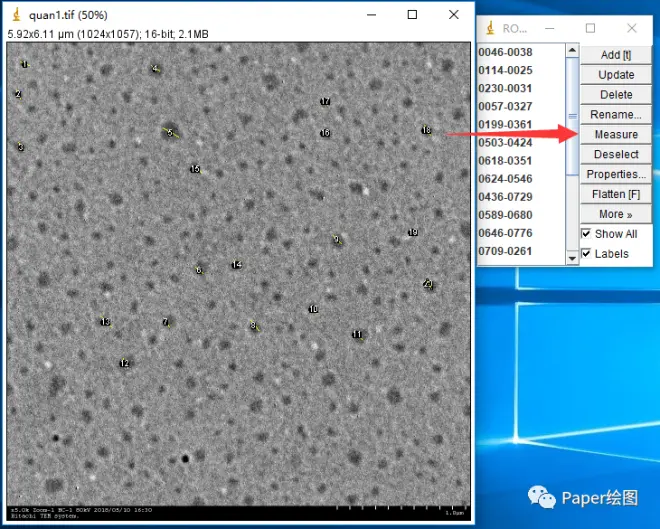Select ROI entry 0199-0361
Image resolution: width=660 pixels, height=529 pixels.
click(x=506, y=125)
